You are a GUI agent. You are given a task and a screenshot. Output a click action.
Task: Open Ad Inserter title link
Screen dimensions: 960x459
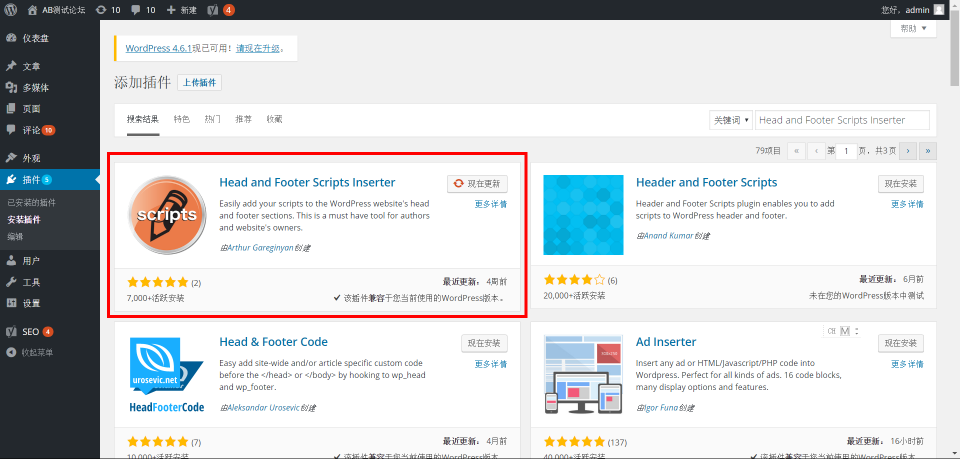pos(666,342)
